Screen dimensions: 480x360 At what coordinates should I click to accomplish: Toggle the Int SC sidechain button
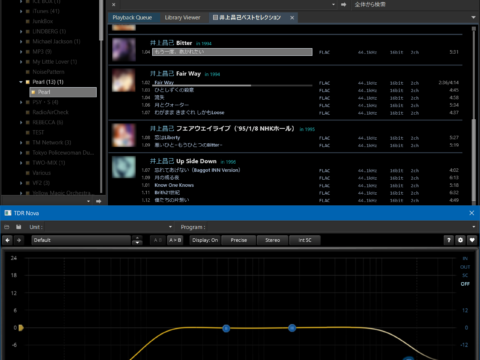pyautogui.click(x=305, y=240)
